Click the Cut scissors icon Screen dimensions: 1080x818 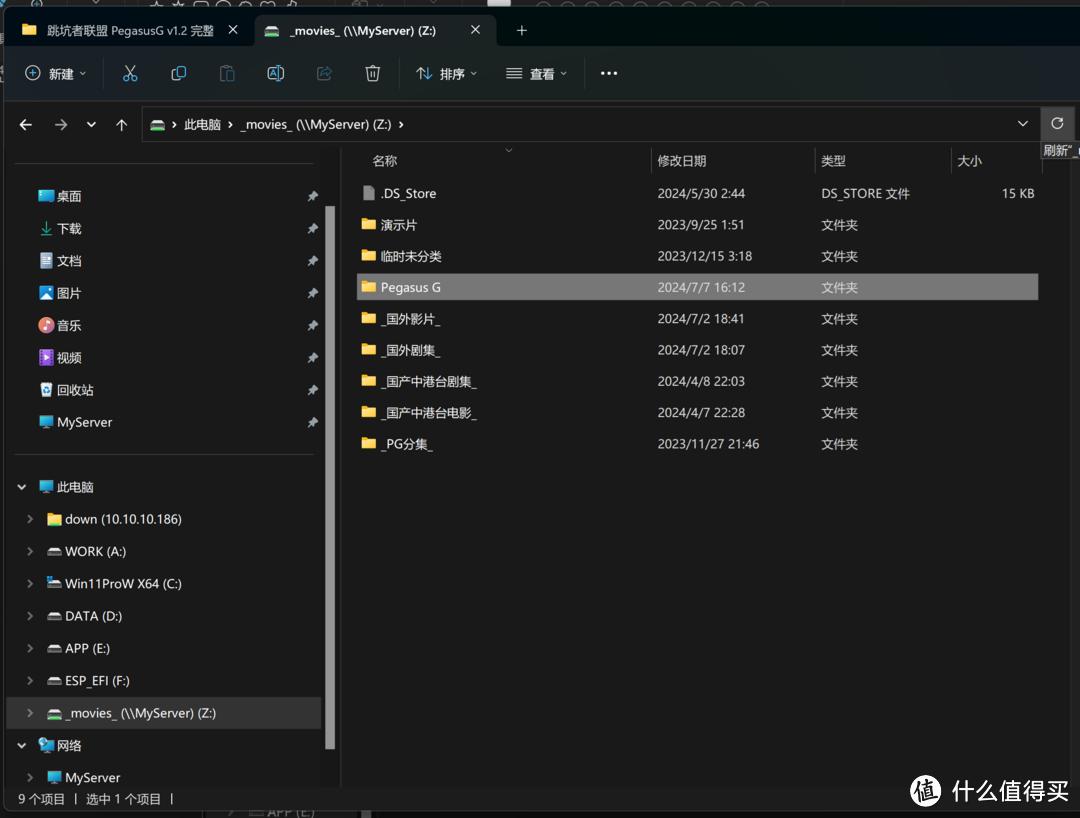click(x=130, y=73)
